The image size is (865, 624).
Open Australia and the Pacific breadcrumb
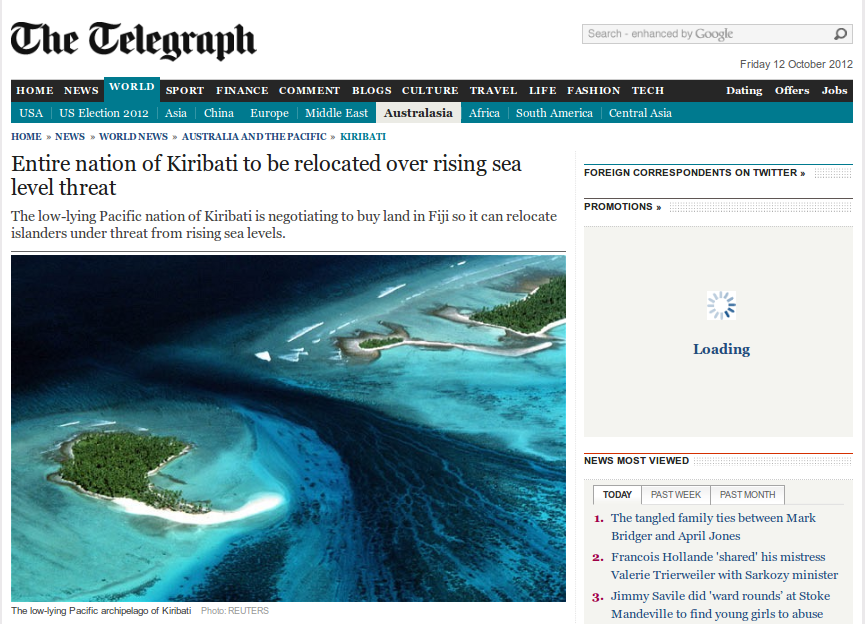click(254, 137)
